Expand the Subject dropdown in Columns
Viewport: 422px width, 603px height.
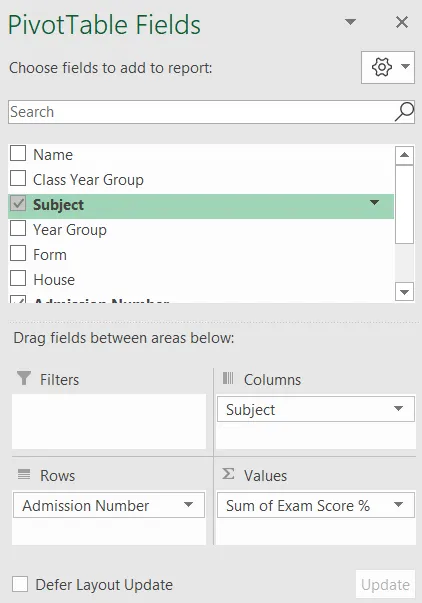coord(399,409)
